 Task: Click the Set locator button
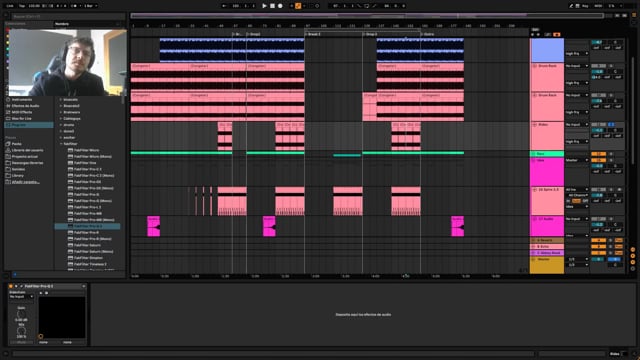[x=536, y=30]
